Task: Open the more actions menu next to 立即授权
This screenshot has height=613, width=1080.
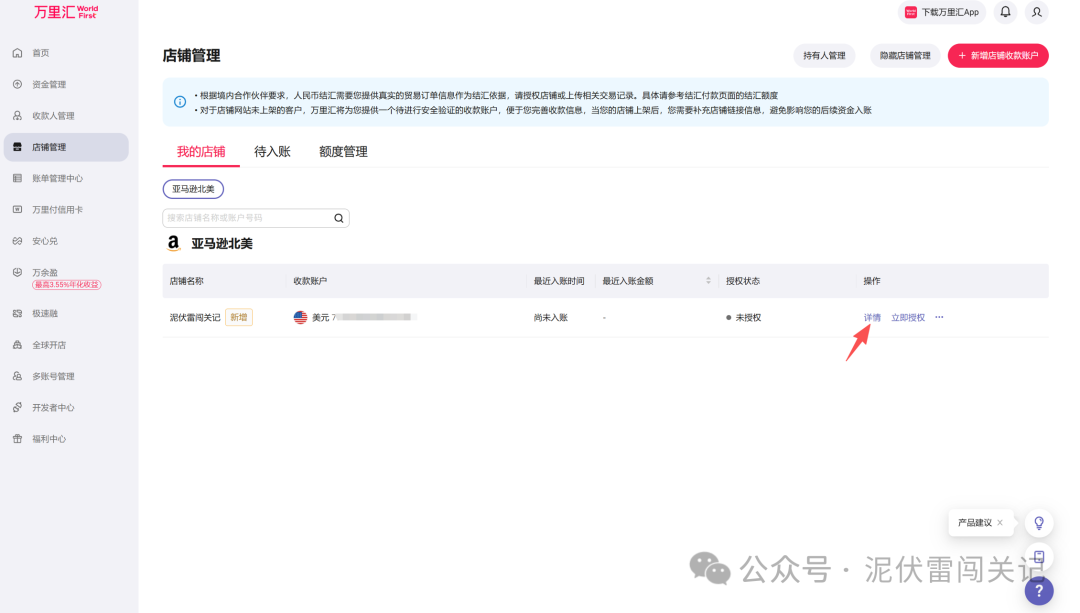Action: click(938, 317)
